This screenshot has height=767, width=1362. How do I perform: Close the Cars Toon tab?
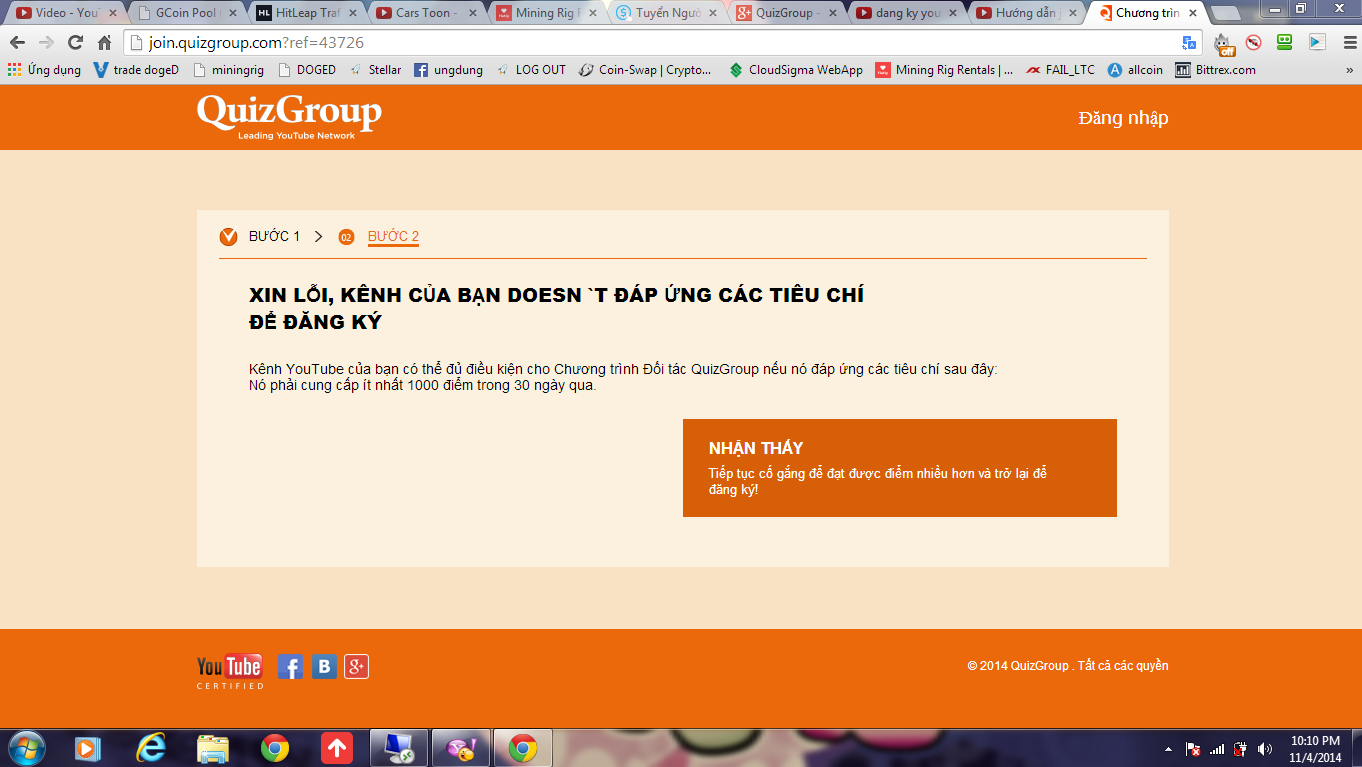473,13
